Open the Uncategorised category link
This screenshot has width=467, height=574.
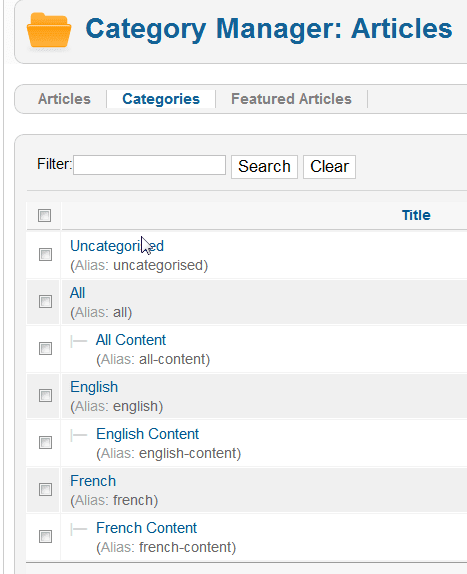pyautogui.click(x=117, y=246)
